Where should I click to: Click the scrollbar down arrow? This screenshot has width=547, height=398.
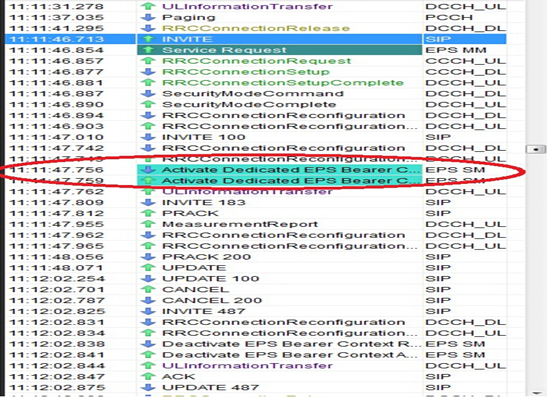(x=535, y=393)
